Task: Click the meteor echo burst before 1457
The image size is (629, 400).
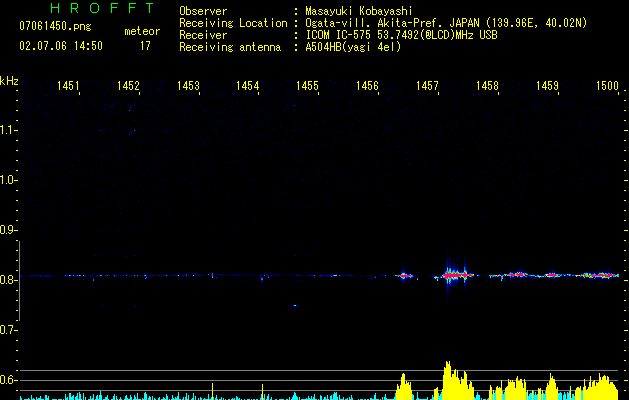Action: [404, 276]
